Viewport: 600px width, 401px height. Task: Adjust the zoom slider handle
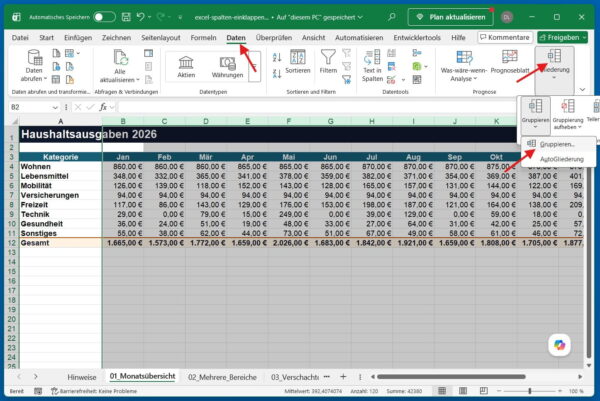pos(530,391)
